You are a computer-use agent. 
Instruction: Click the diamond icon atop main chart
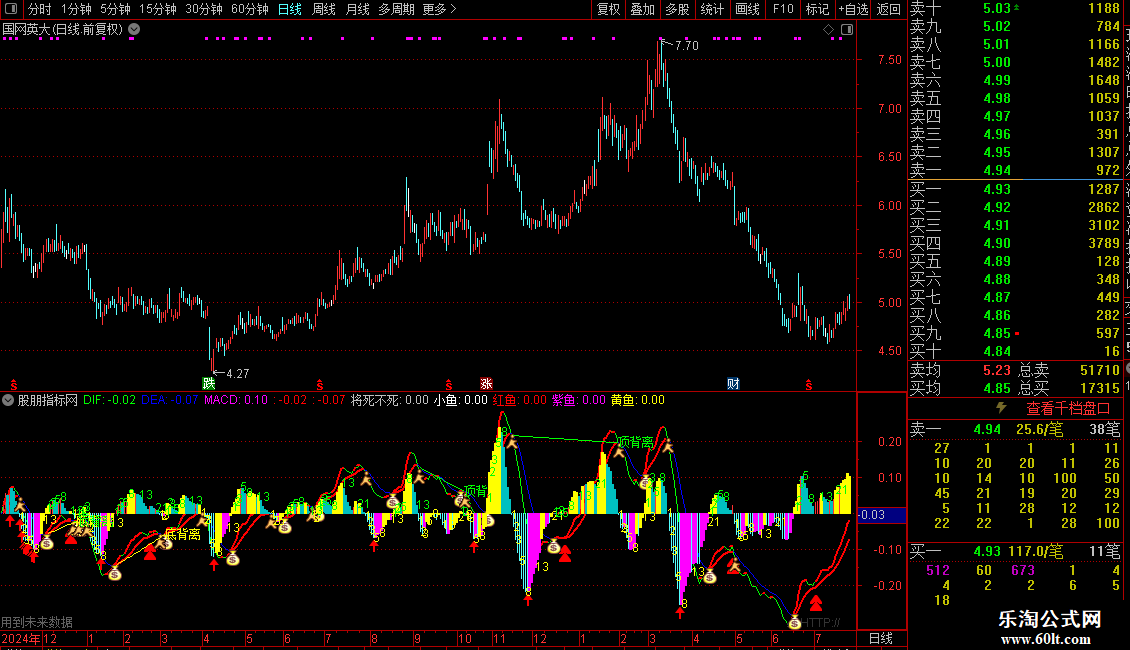click(x=828, y=30)
